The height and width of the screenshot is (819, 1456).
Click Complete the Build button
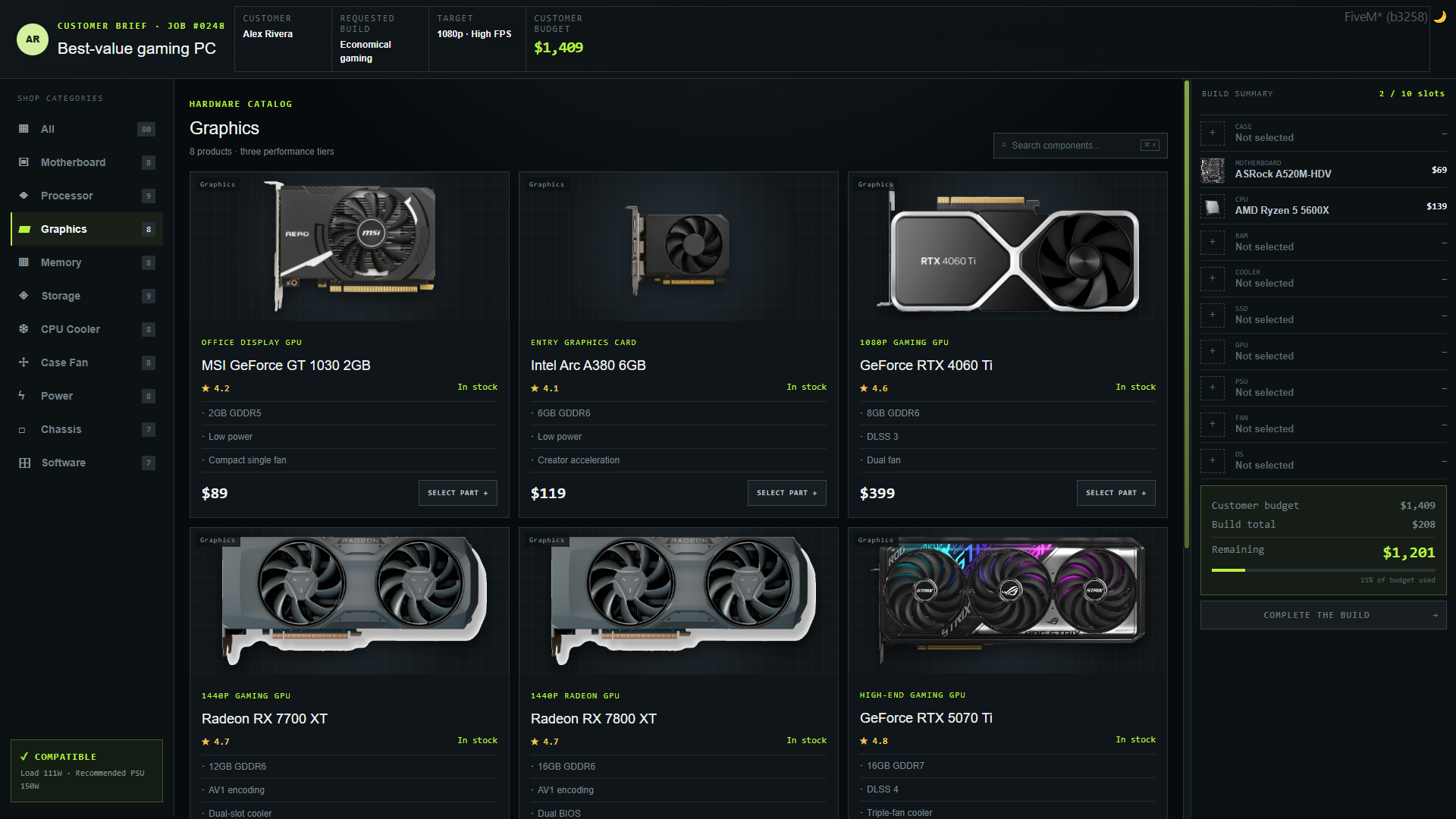point(1323,615)
